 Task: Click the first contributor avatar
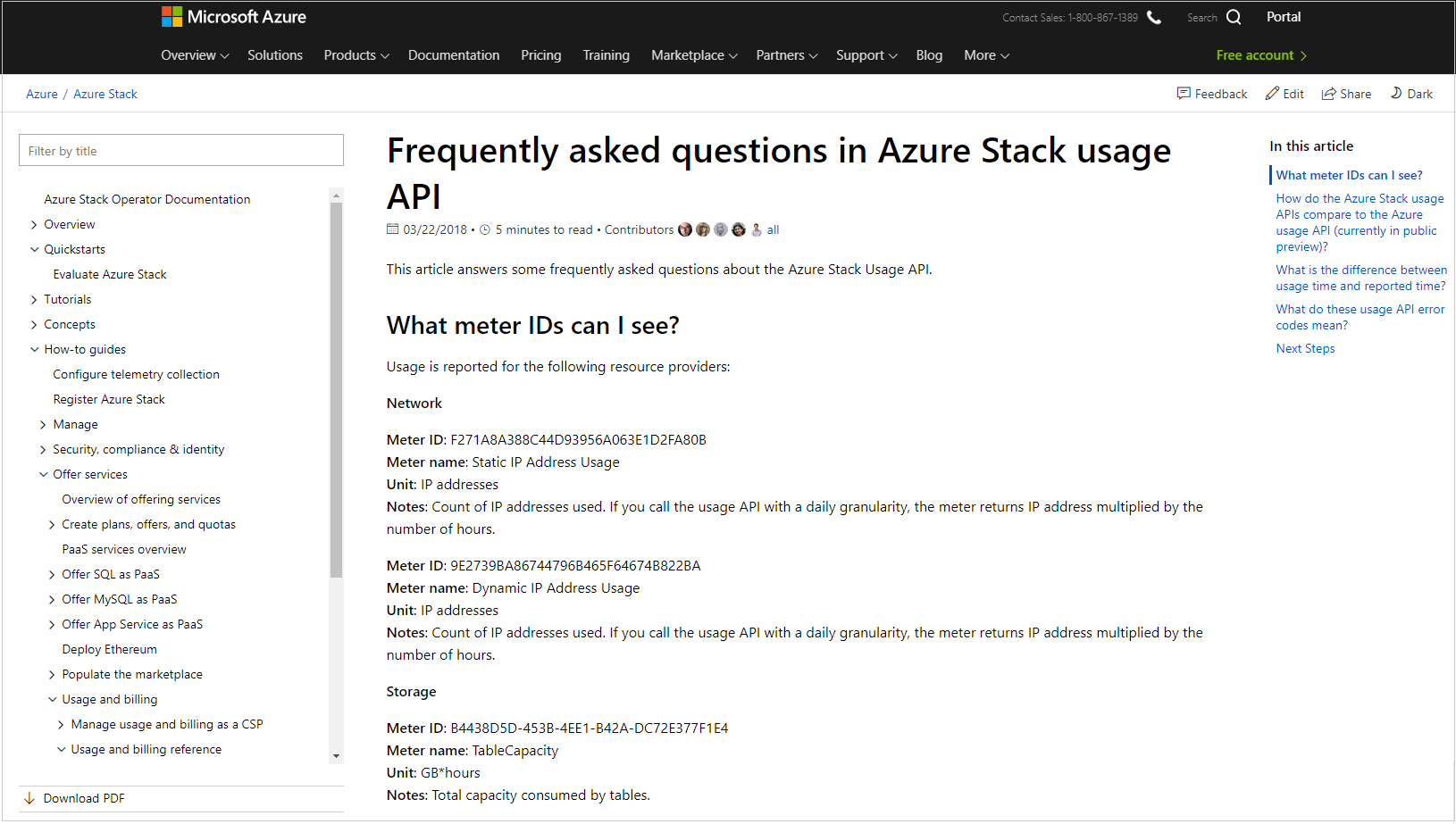tap(685, 229)
